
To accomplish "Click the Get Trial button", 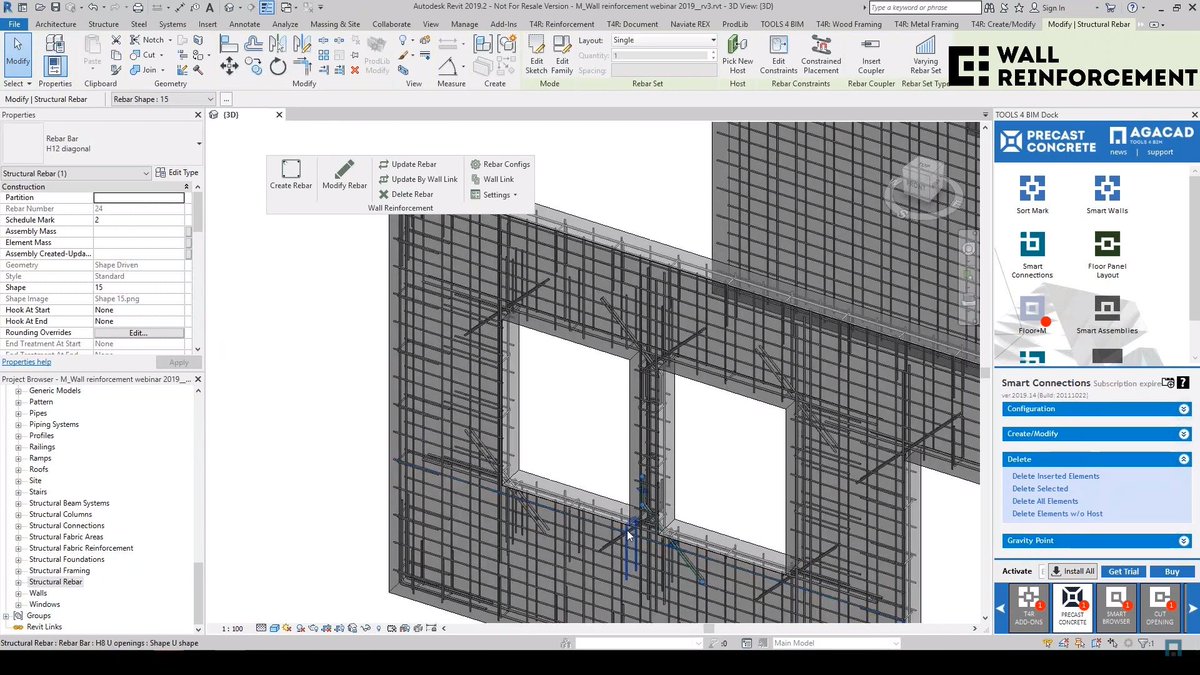I will click(x=1123, y=571).
